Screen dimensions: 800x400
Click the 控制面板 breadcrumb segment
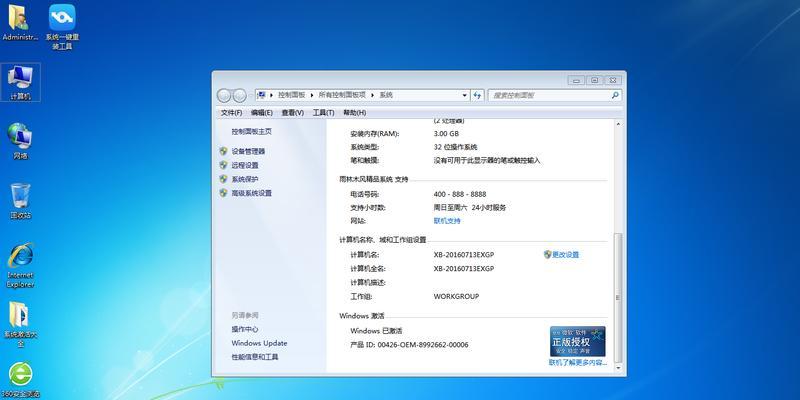(291, 95)
